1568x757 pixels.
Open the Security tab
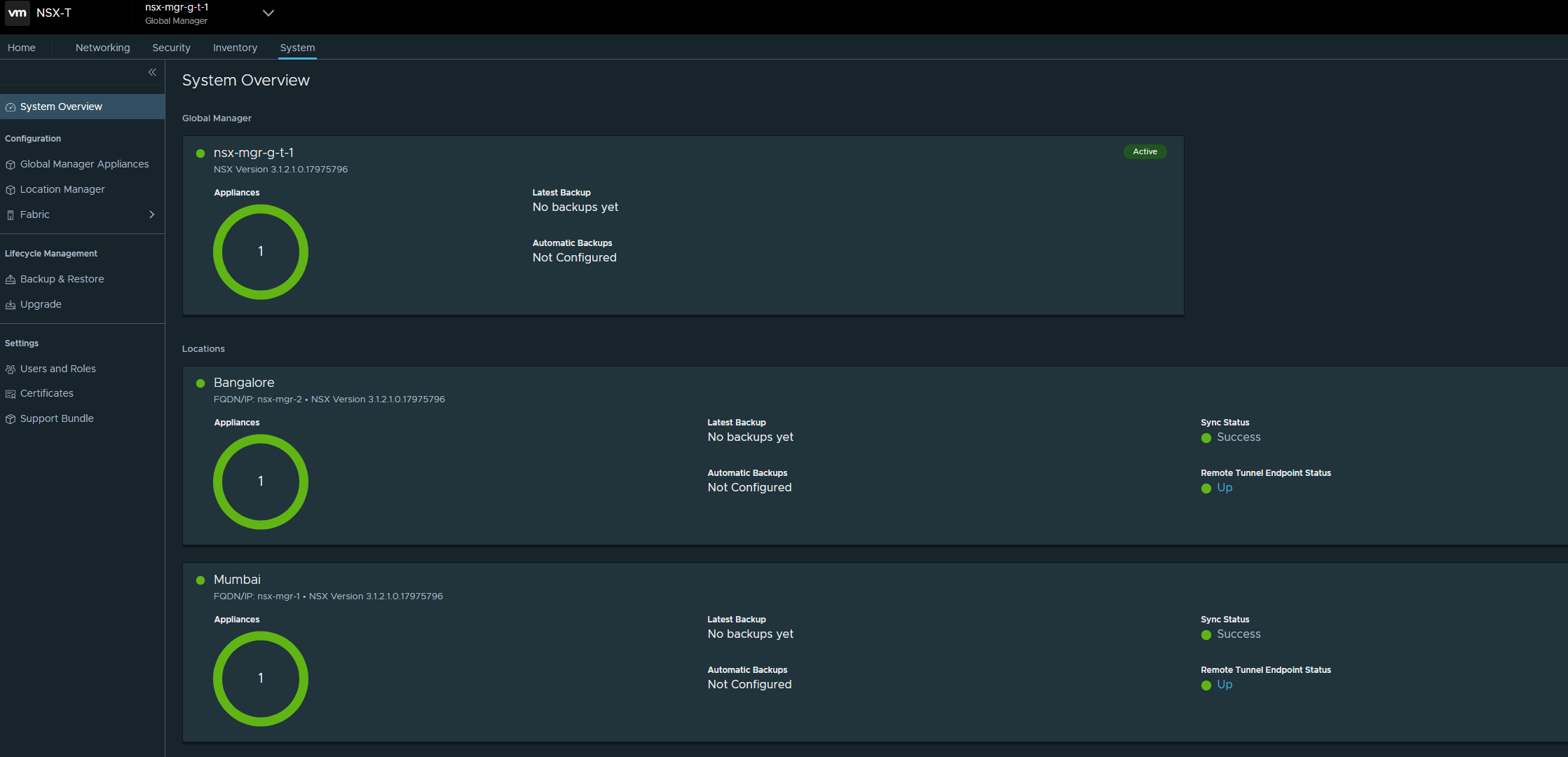[171, 48]
